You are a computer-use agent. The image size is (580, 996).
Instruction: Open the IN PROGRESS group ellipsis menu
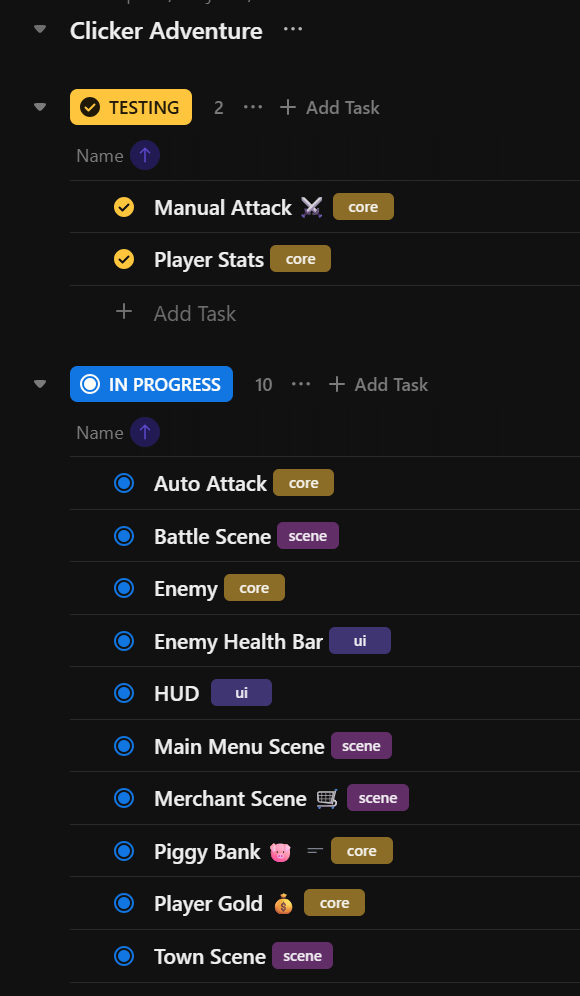[300, 384]
